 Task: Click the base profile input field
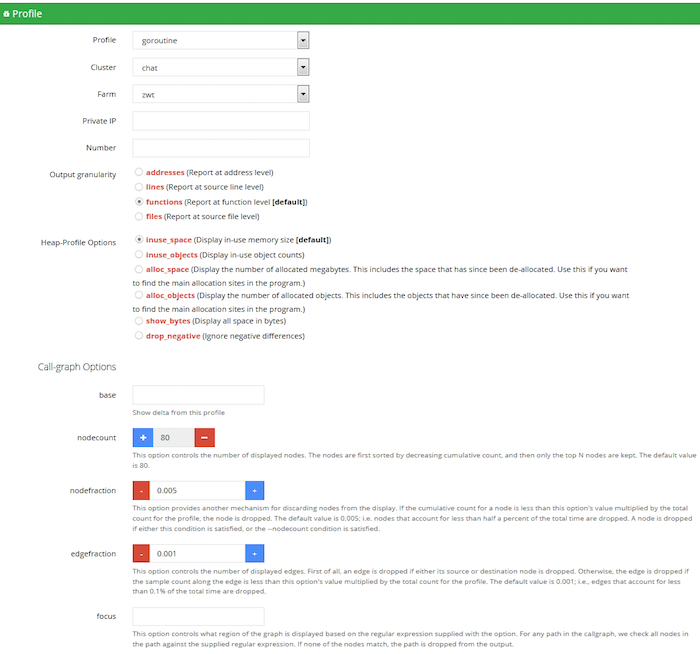pos(198,395)
